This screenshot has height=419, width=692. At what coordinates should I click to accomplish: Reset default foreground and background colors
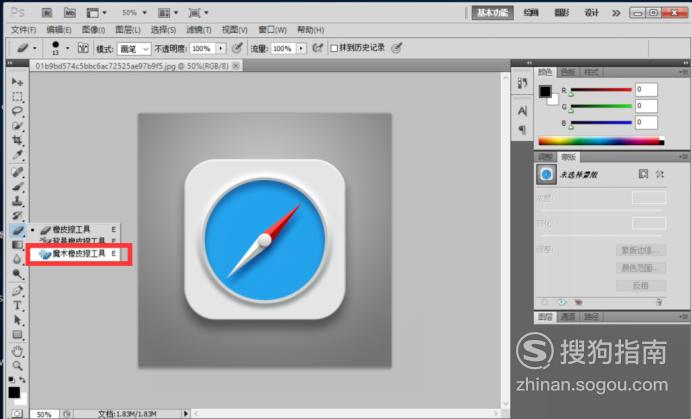[x=11, y=380]
